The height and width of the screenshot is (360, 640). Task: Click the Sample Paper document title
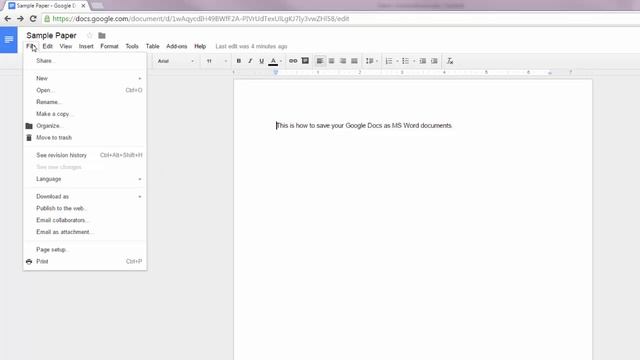tap(51, 36)
